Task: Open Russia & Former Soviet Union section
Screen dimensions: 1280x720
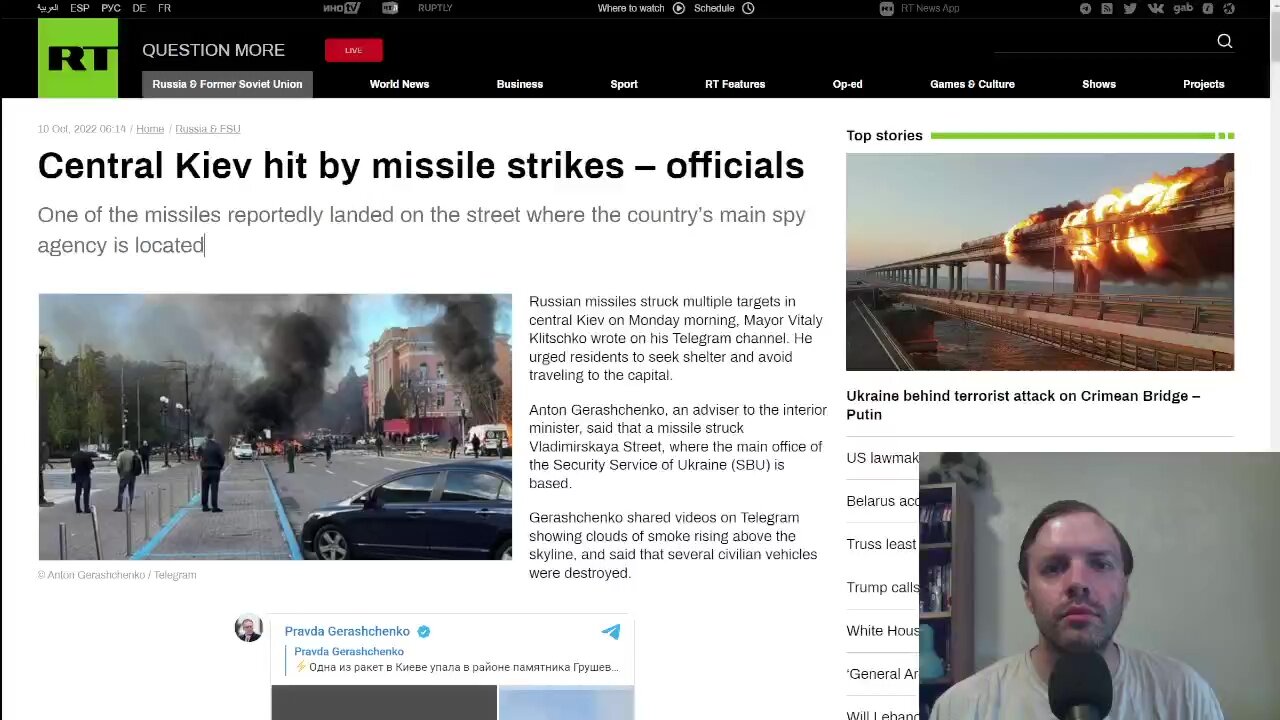Action: pyautogui.click(x=227, y=84)
